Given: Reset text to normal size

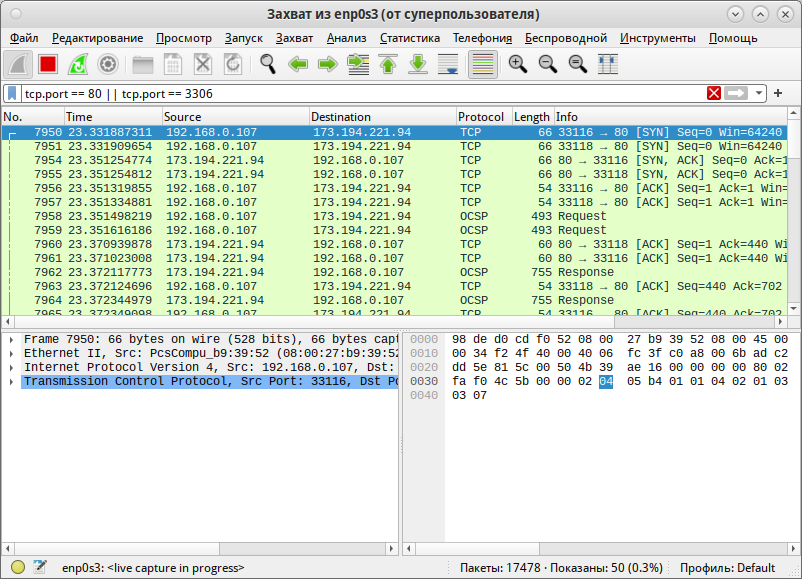Looking at the screenshot, I should tap(578, 64).
